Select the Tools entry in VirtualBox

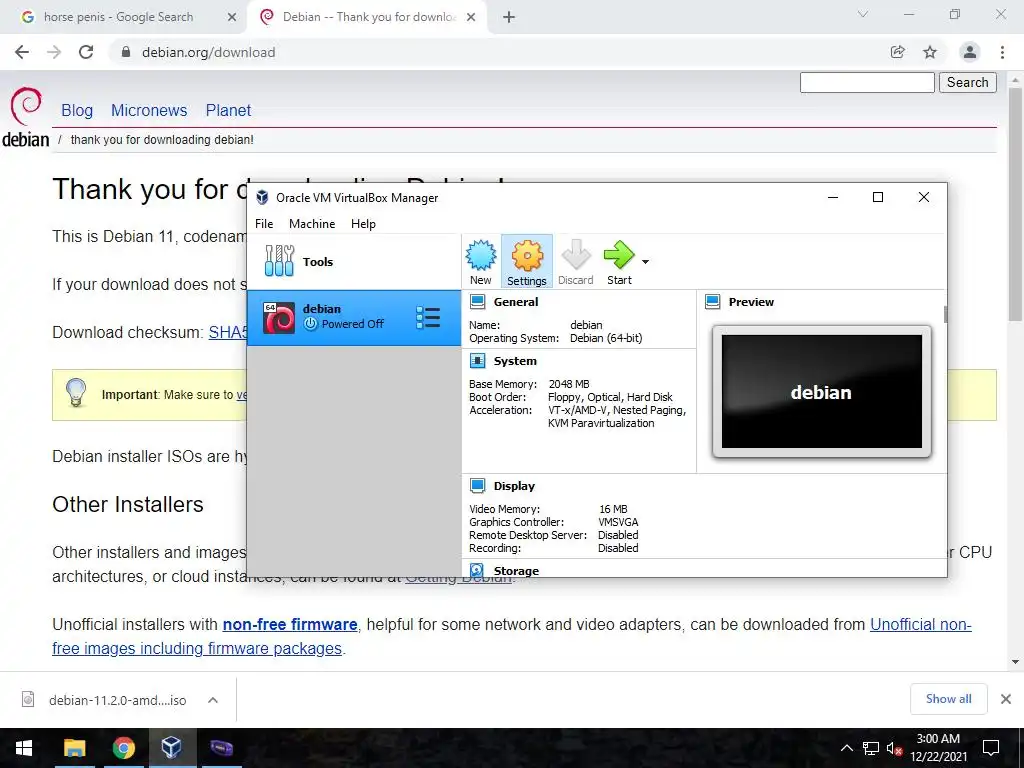pyautogui.click(x=354, y=262)
